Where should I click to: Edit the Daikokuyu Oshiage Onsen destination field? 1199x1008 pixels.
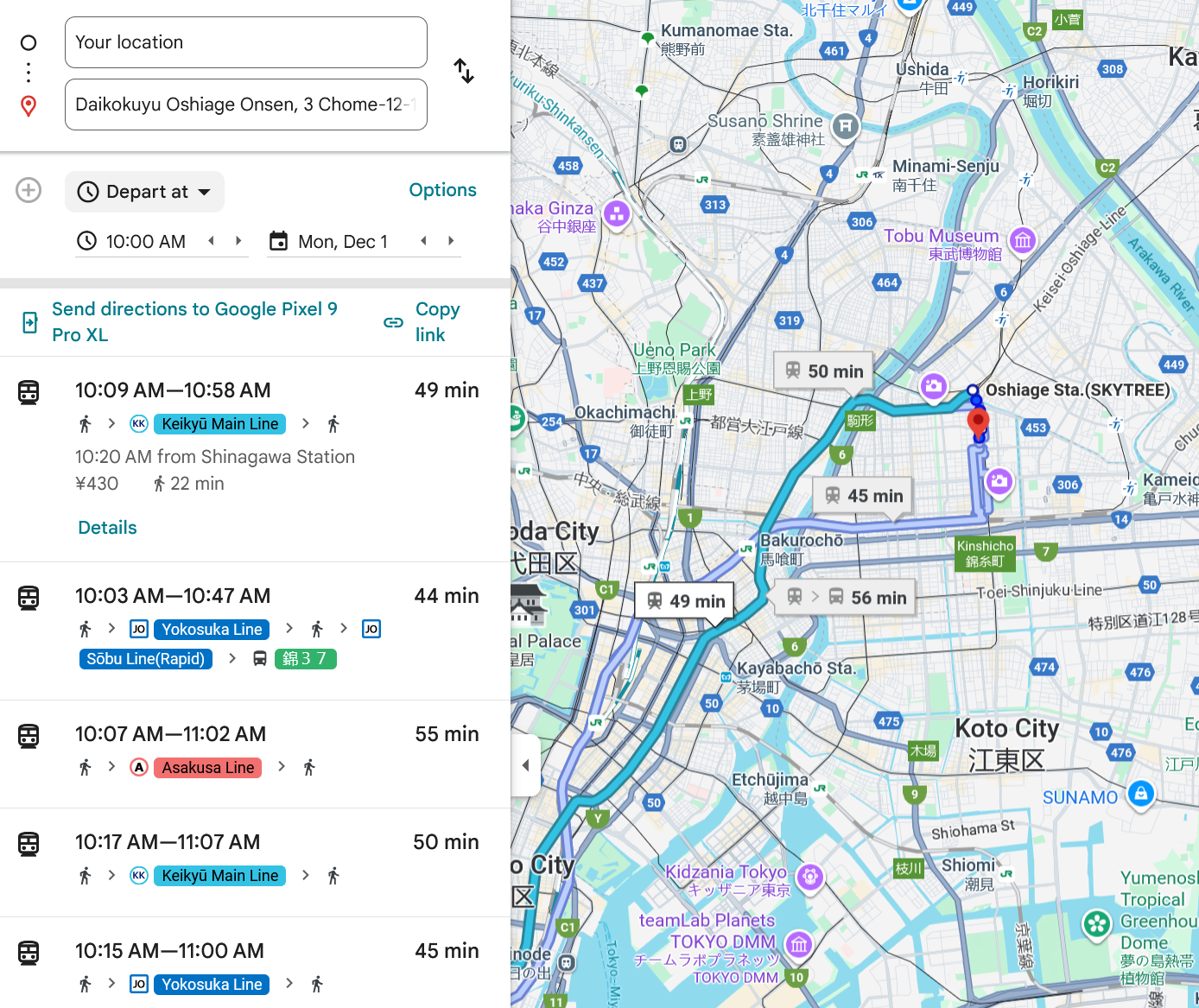246,105
